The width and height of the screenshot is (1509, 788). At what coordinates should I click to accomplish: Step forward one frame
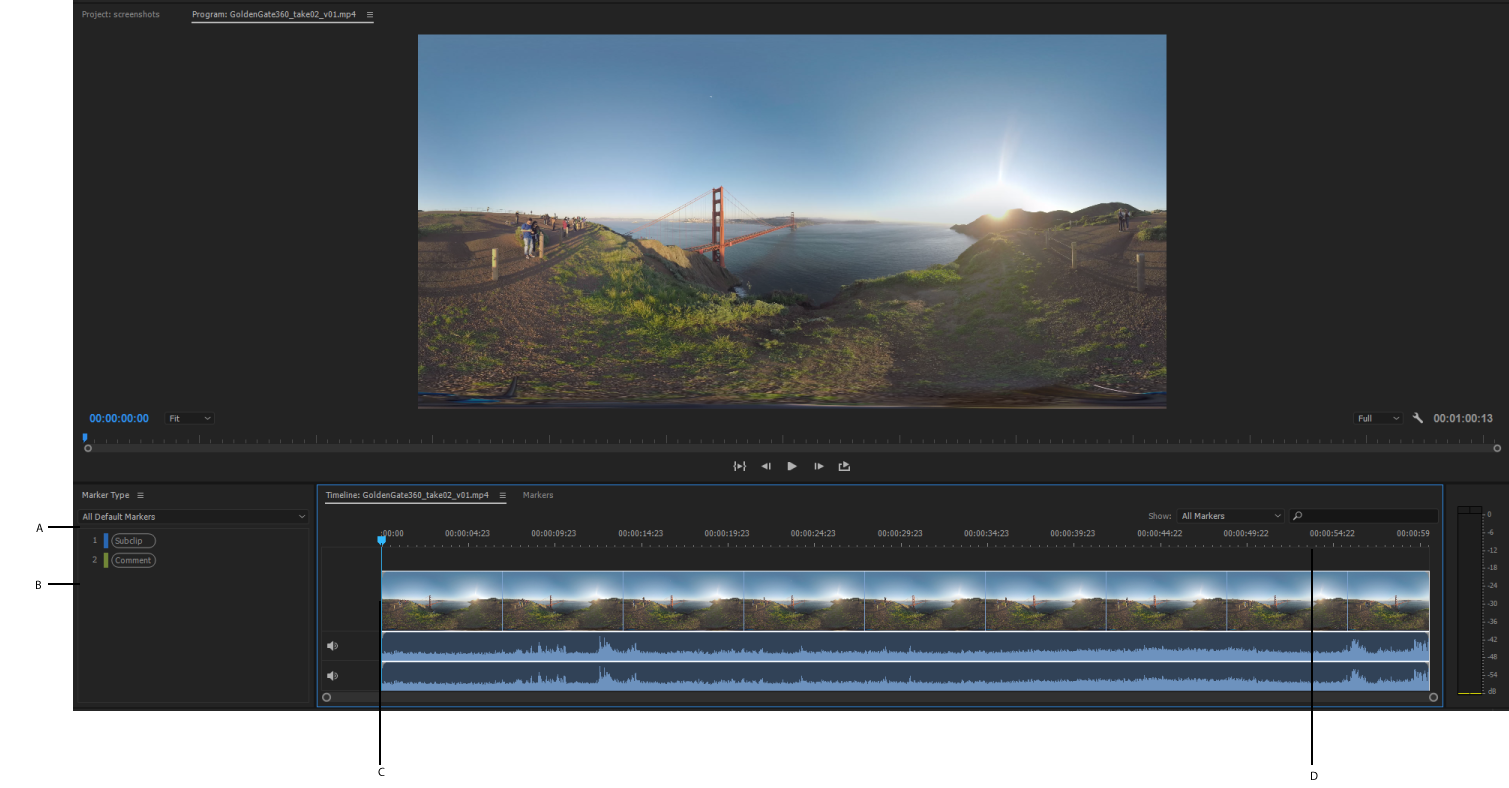[x=818, y=466]
